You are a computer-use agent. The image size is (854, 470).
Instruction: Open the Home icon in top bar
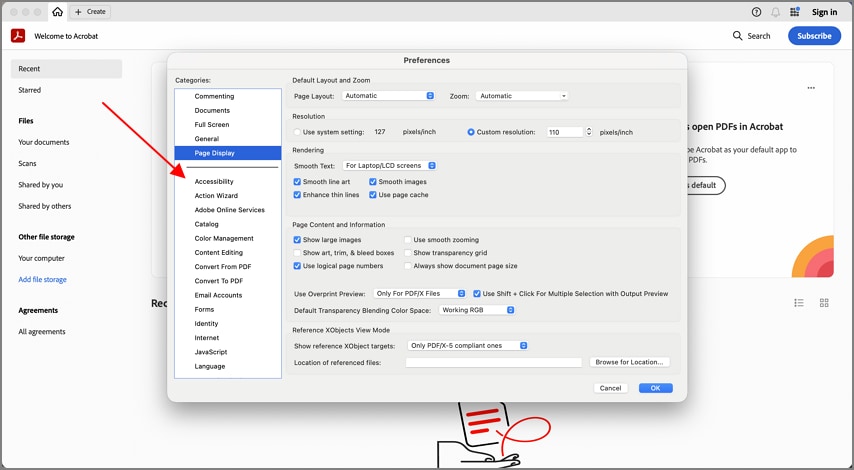[57, 11]
